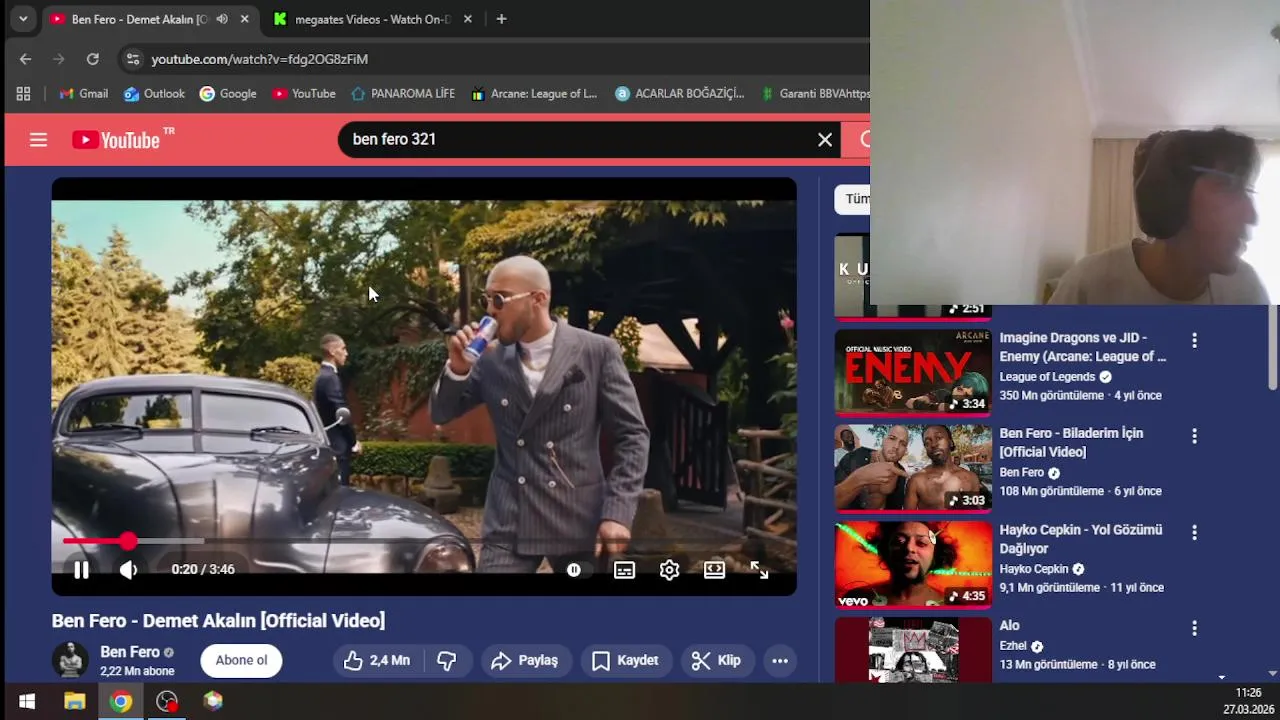The width and height of the screenshot is (1280, 720).
Task: Switch to theater mode
Action: point(714,570)
